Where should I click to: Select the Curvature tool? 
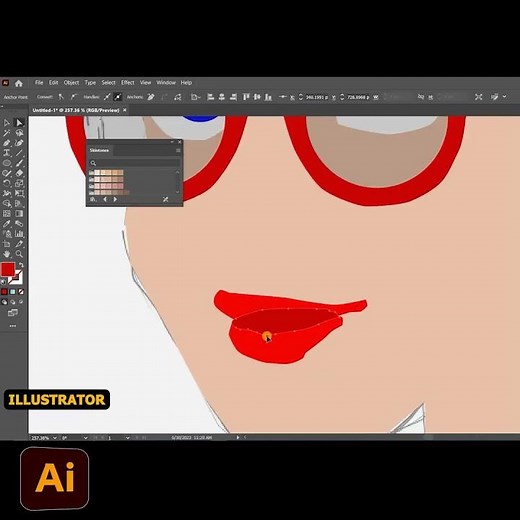(19, 143)
